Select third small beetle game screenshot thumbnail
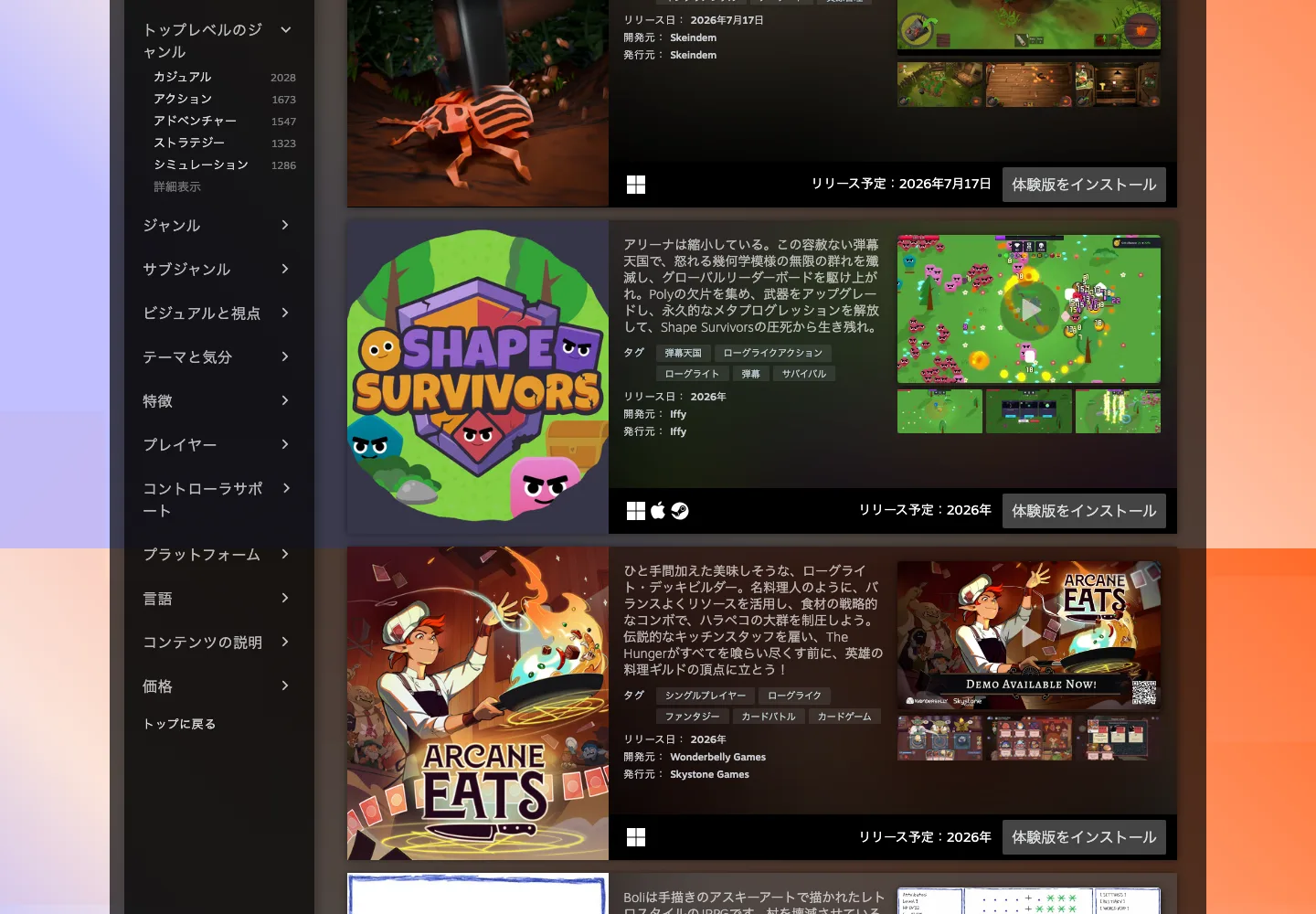This screenshot has height=914, width=1316. point(1118,85)
